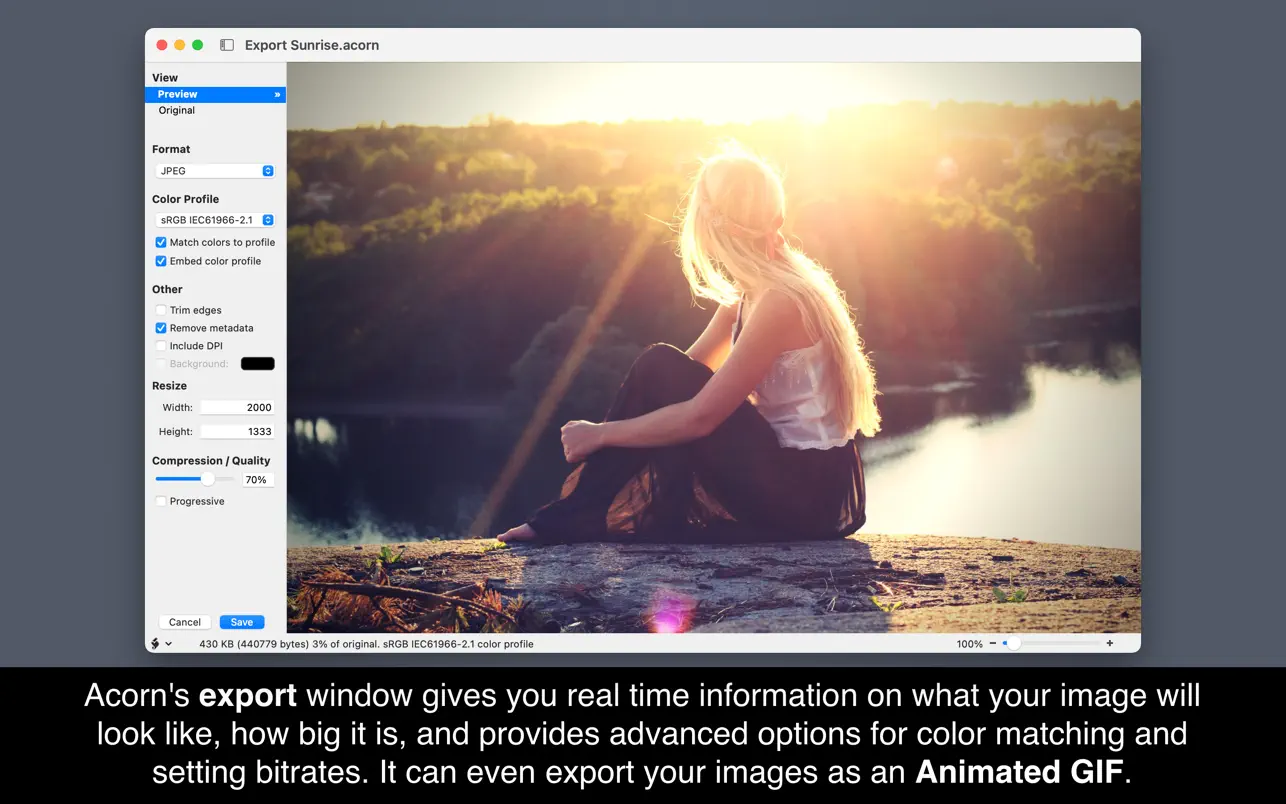Viewport: 1286px width, 804px height.
Task: Enable Progressive JPEG checkbox
Action: tap(161, 501)
